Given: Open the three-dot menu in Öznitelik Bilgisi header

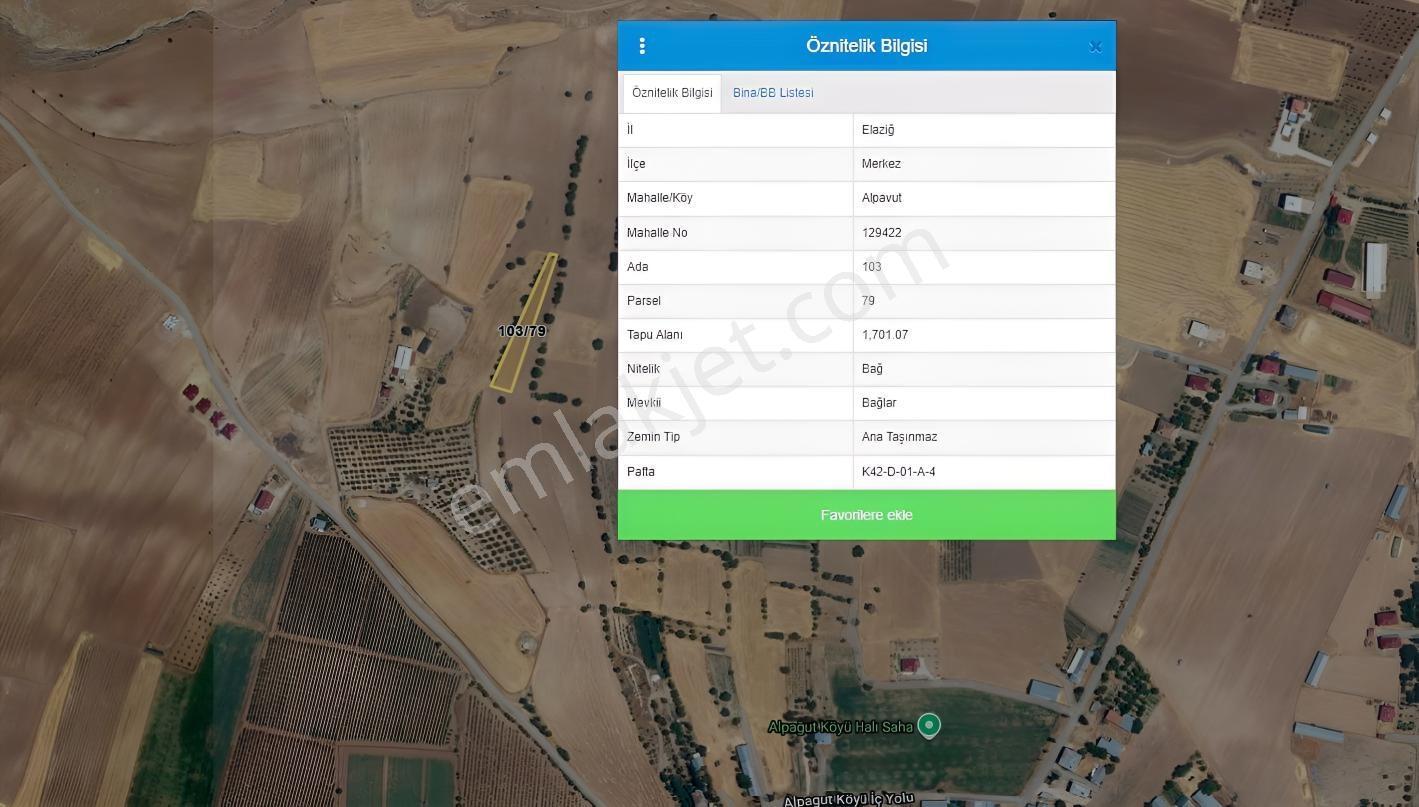Looking at the screenshot, I should [642, 46].
